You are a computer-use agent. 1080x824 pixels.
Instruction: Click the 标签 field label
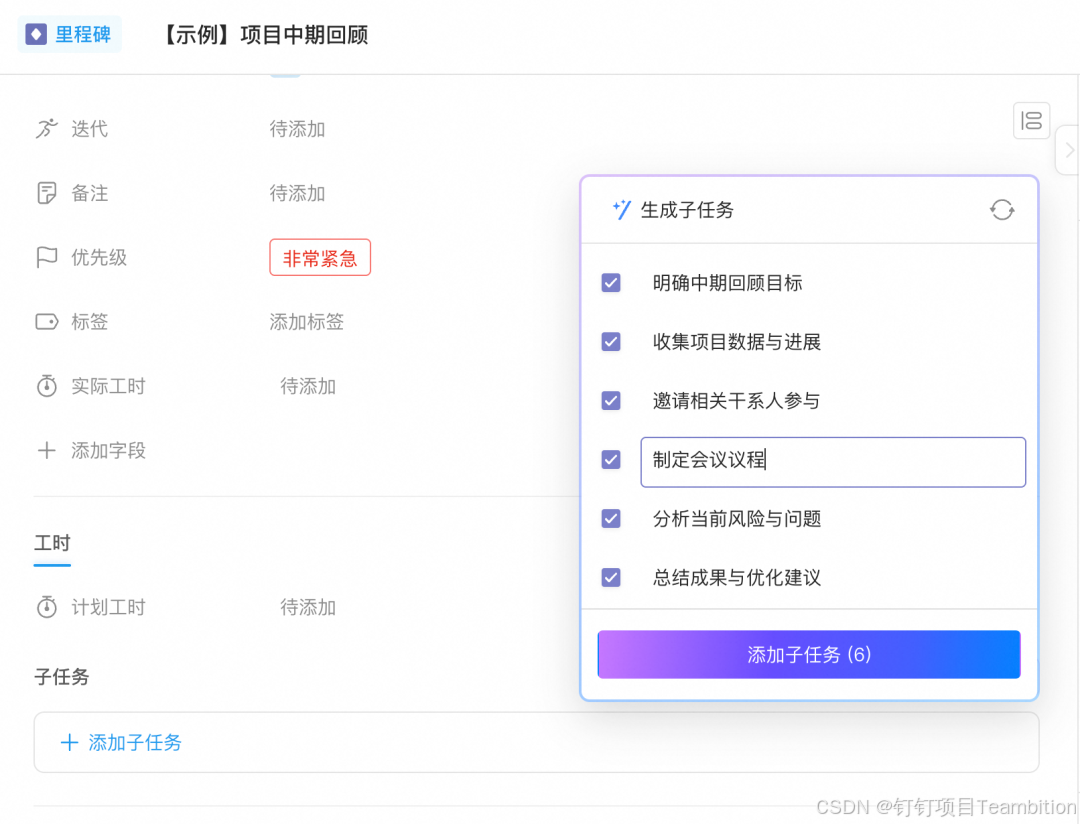(90, 322)
